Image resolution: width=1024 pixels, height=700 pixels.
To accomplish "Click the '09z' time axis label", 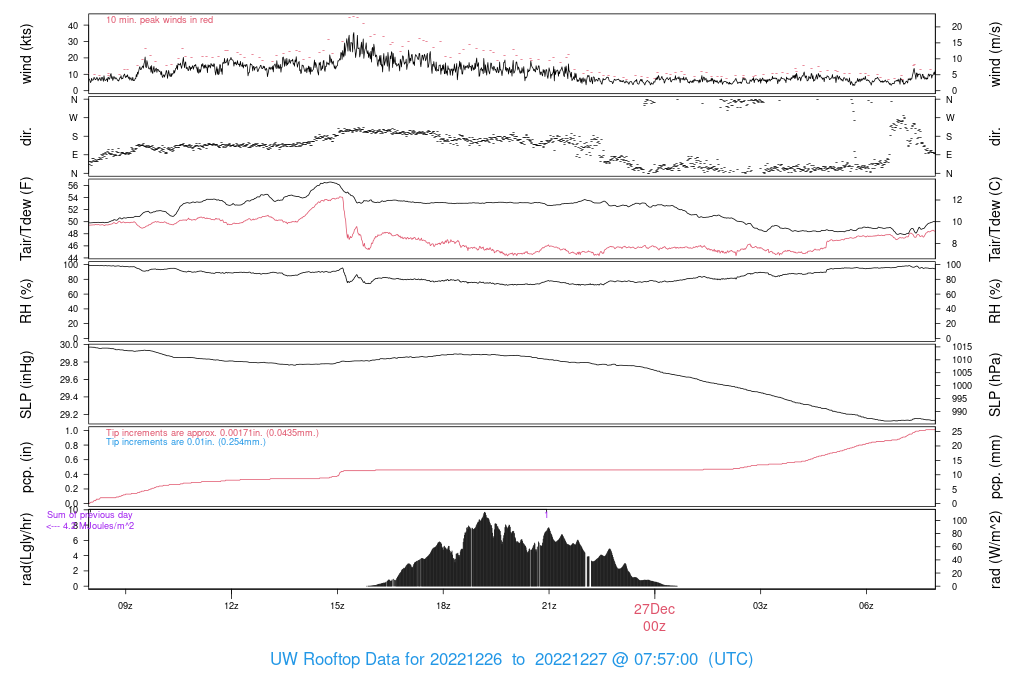I will [x=125, y=606].
